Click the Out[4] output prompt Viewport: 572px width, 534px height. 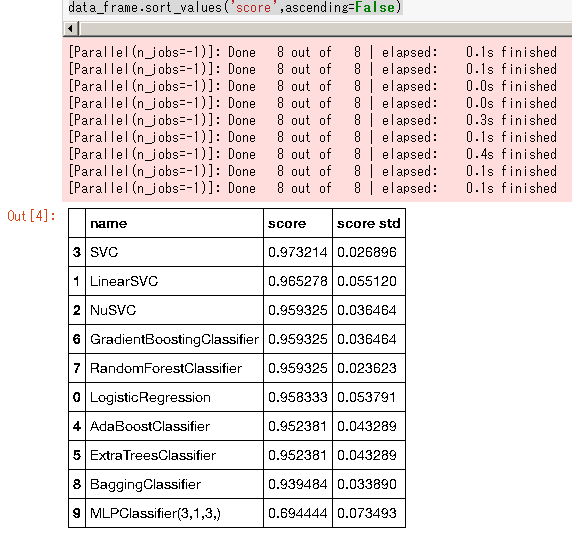point(31,216)
